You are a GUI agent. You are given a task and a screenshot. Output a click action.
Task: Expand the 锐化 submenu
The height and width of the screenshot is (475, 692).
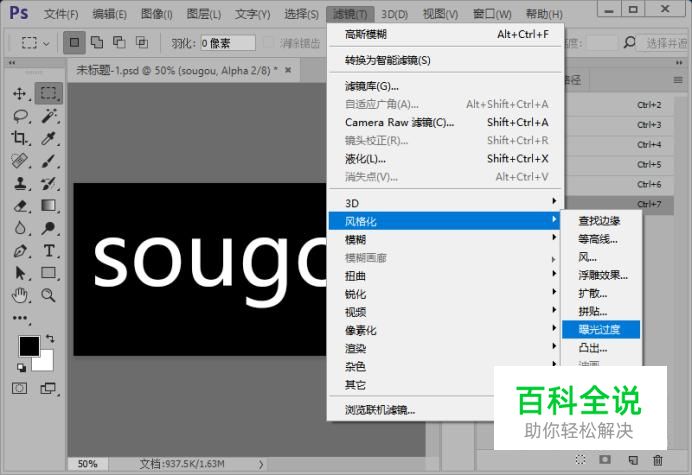(445, 294)
